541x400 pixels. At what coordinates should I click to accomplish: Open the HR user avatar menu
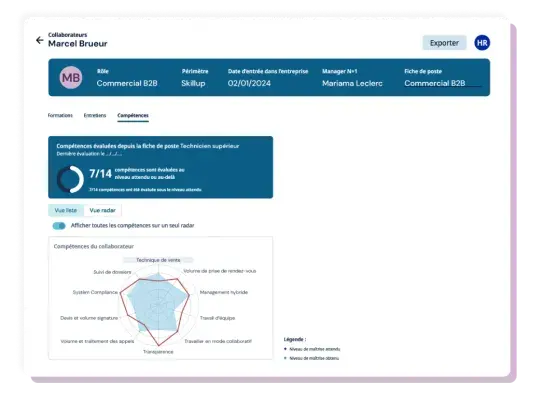point(482,43)
